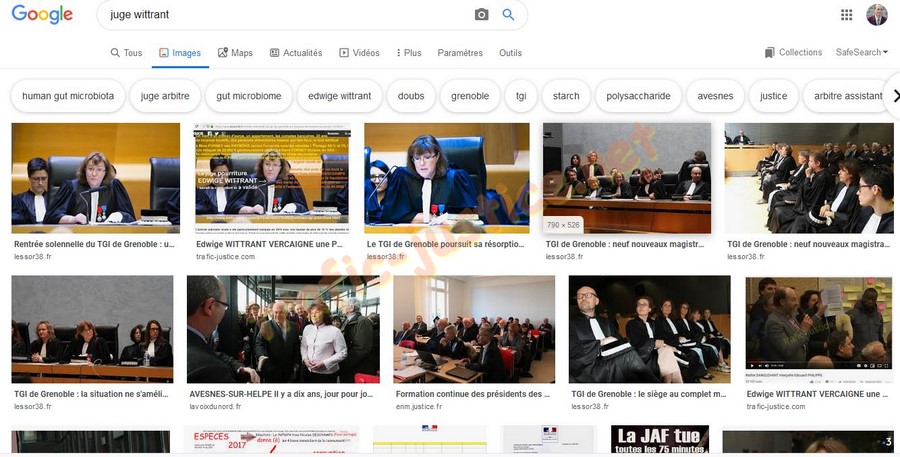Viewport: 900px width, 457px height.
Task: Select the 'edwige wittrant' suggestion chip
Action: [339, 96]
